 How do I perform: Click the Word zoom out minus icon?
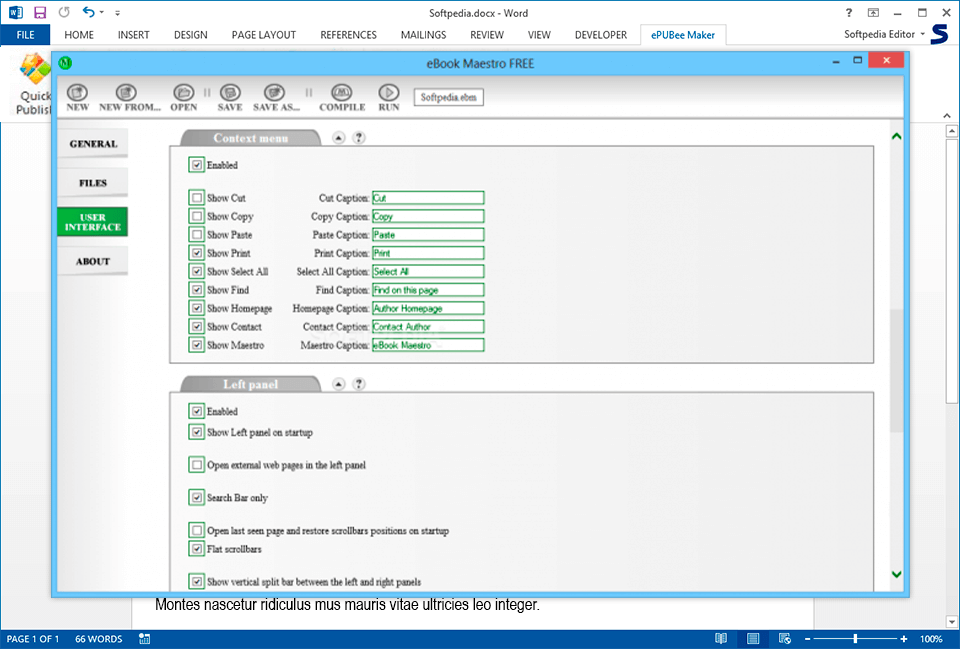tap(808, 639)
